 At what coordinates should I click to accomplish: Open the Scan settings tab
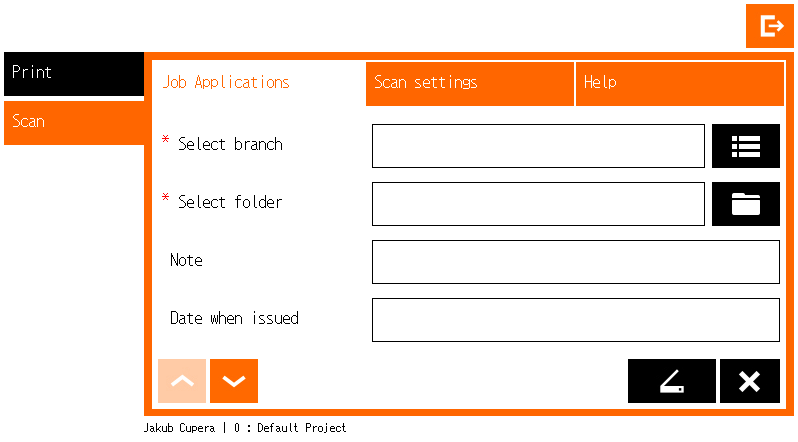(x=469, y=83)
